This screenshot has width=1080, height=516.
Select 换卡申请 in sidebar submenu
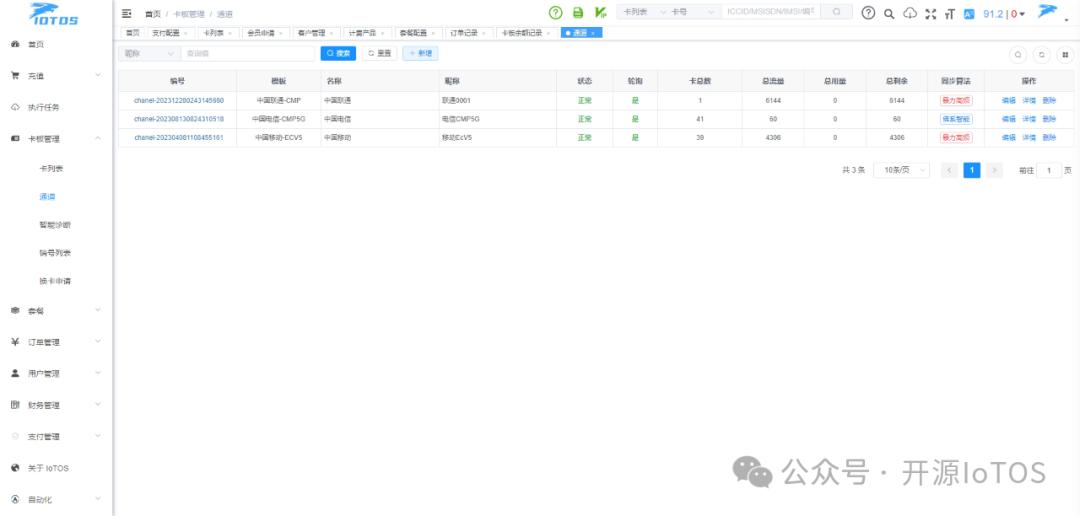[55, 281]
